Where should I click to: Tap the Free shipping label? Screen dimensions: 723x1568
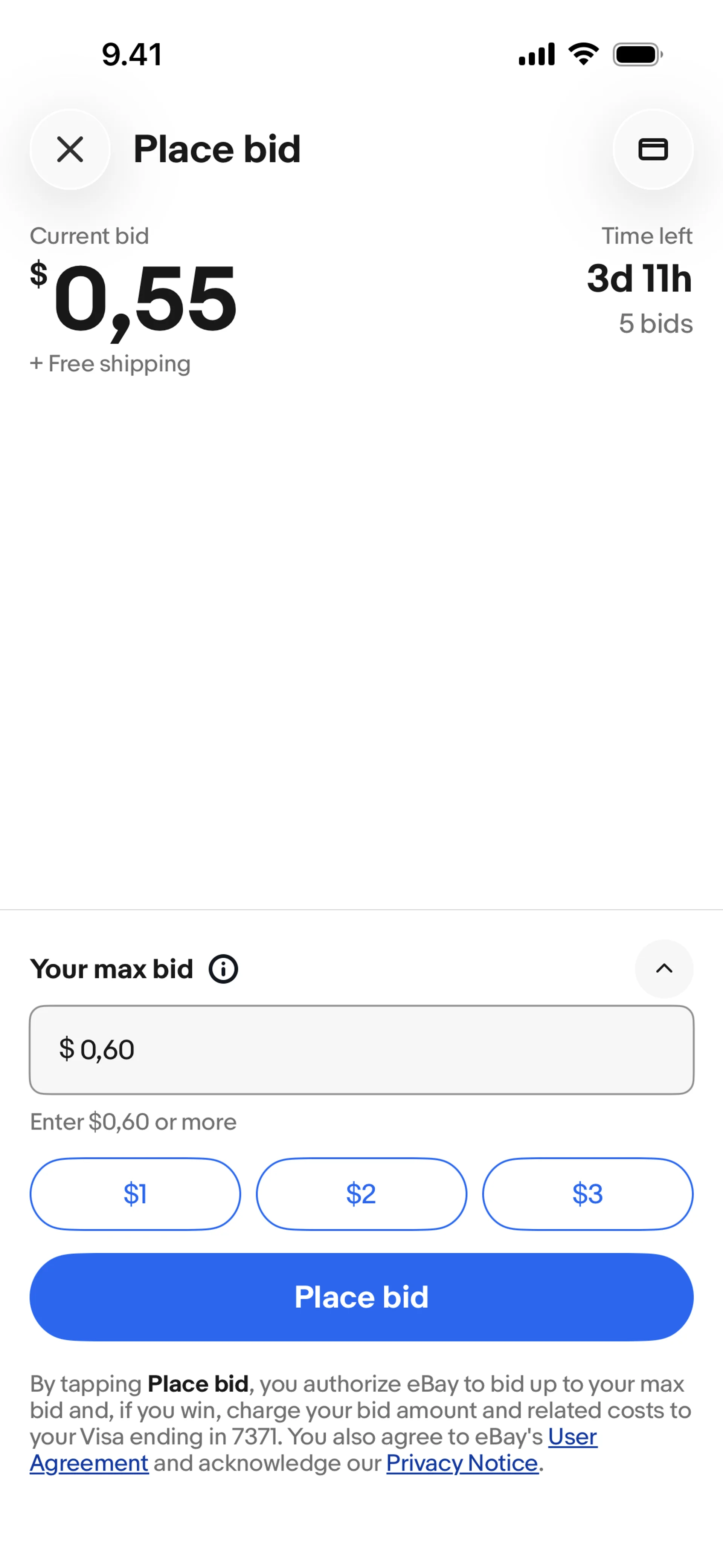(110, 364)
